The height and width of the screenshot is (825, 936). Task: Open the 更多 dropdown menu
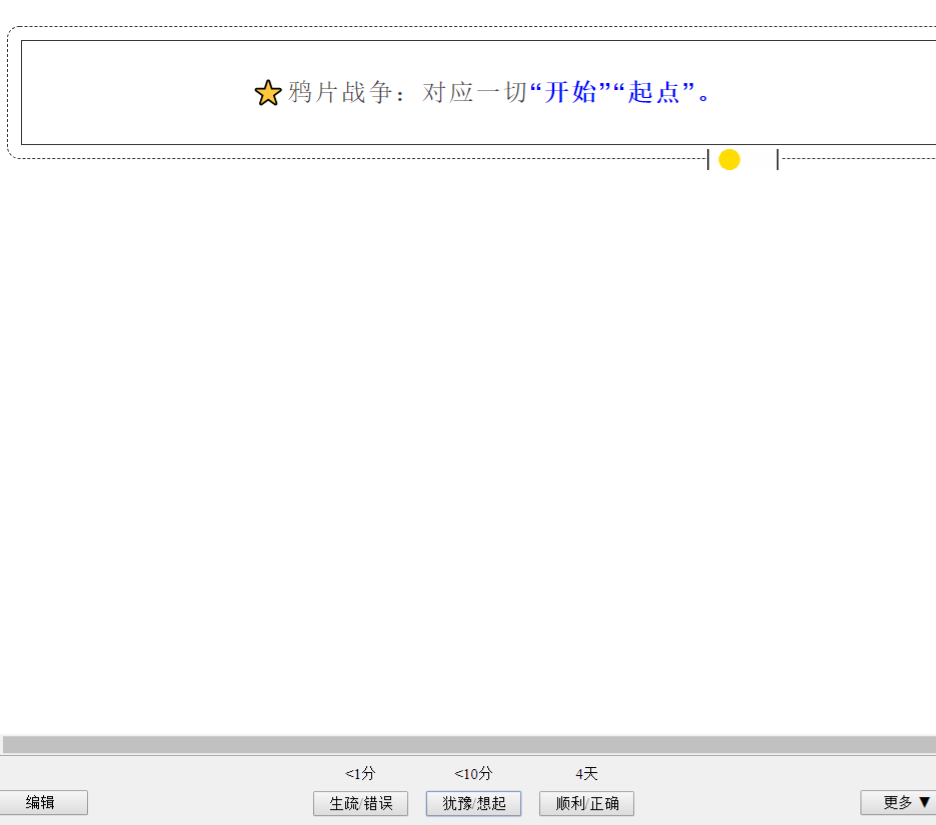(x=898, y=802)
